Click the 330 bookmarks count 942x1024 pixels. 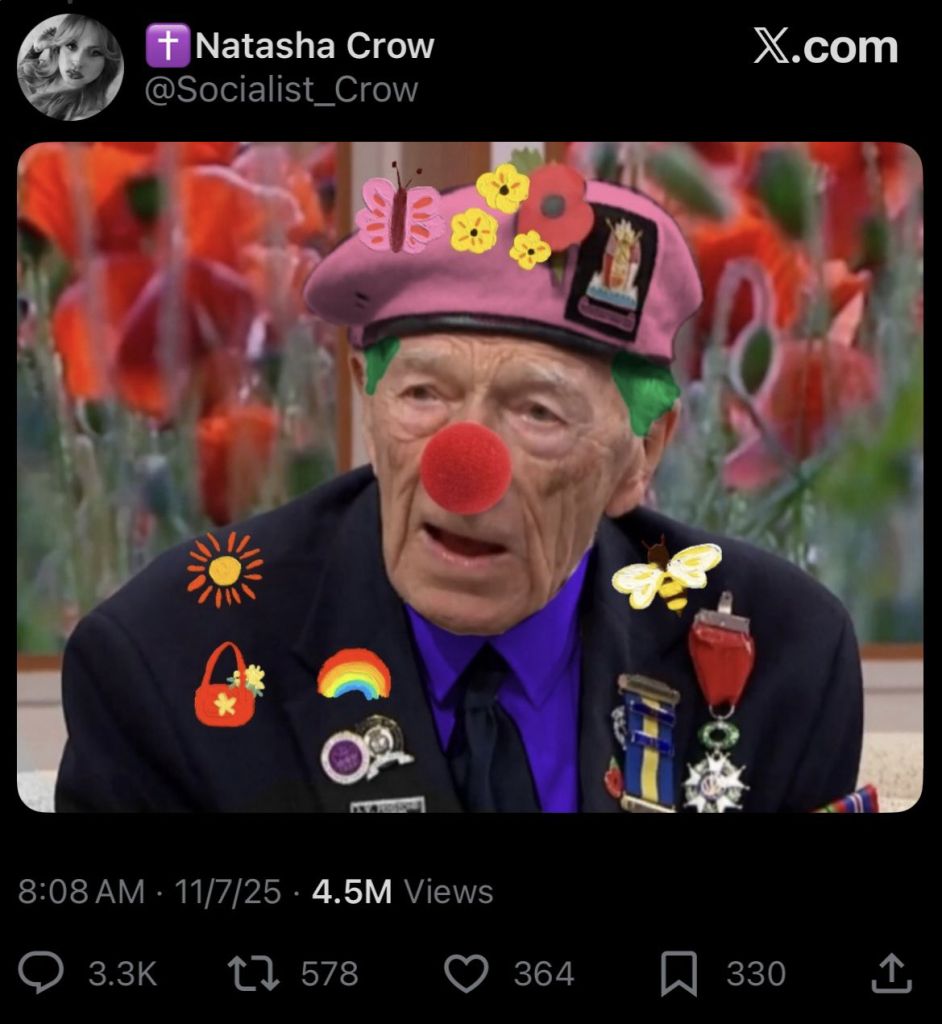(x=756, y=973)
